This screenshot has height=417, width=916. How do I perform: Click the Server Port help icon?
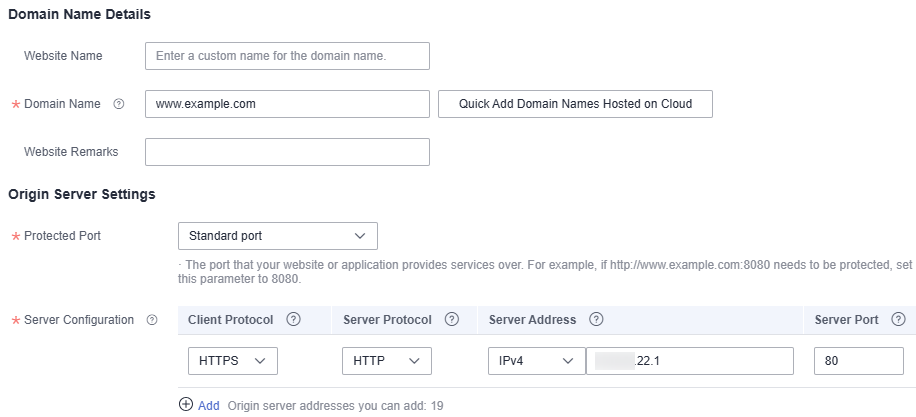[898, 319]
